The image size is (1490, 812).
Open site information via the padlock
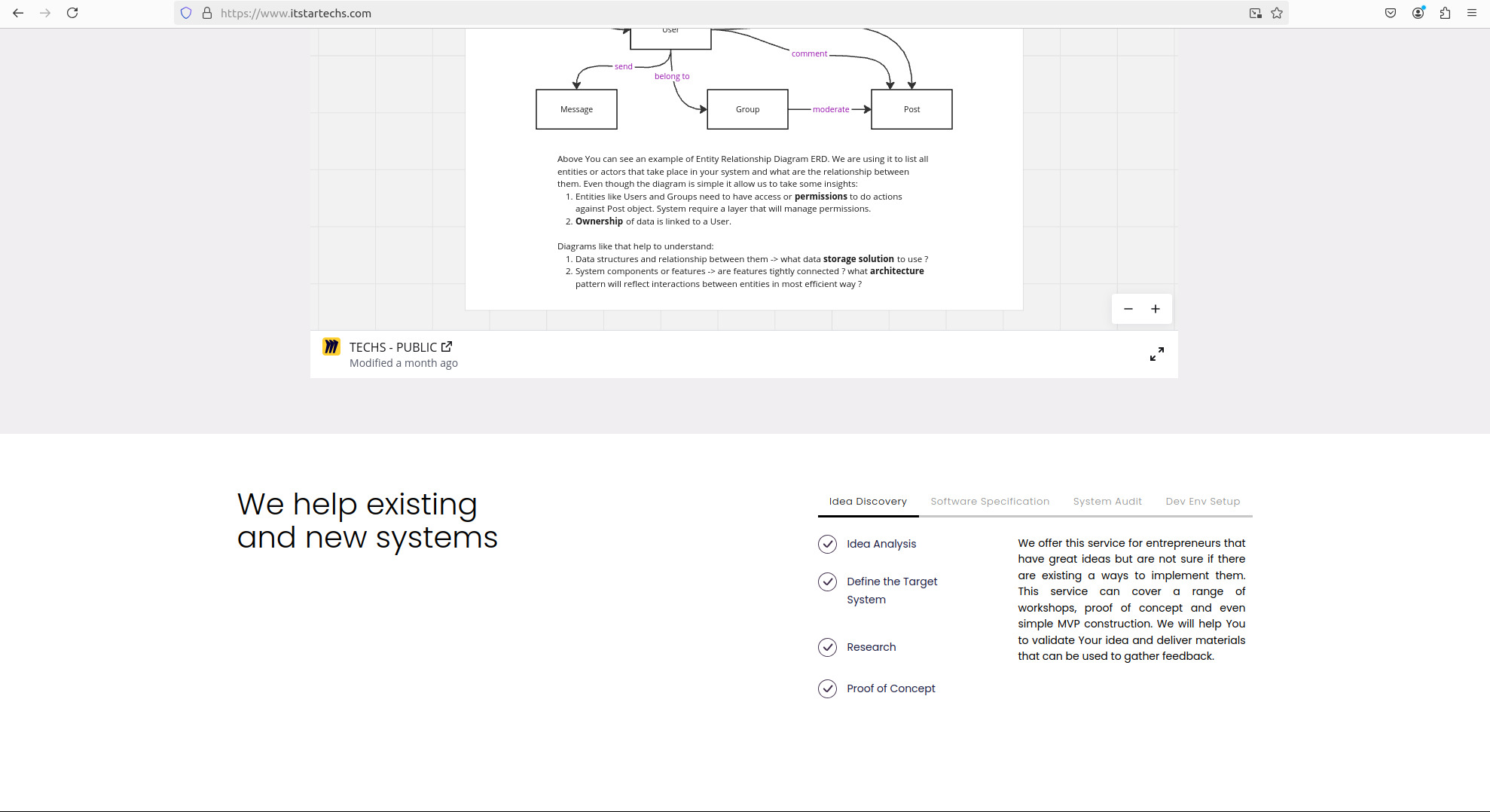[x=206, y=13]
